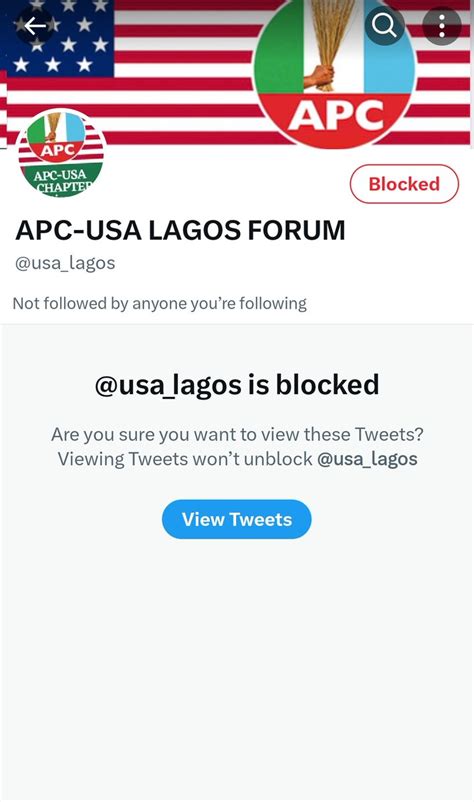Open the bold @usa_lagos mention in warning
Image resolution: width=474 pixels, height=802 pixels.
(x=367, y=459)
